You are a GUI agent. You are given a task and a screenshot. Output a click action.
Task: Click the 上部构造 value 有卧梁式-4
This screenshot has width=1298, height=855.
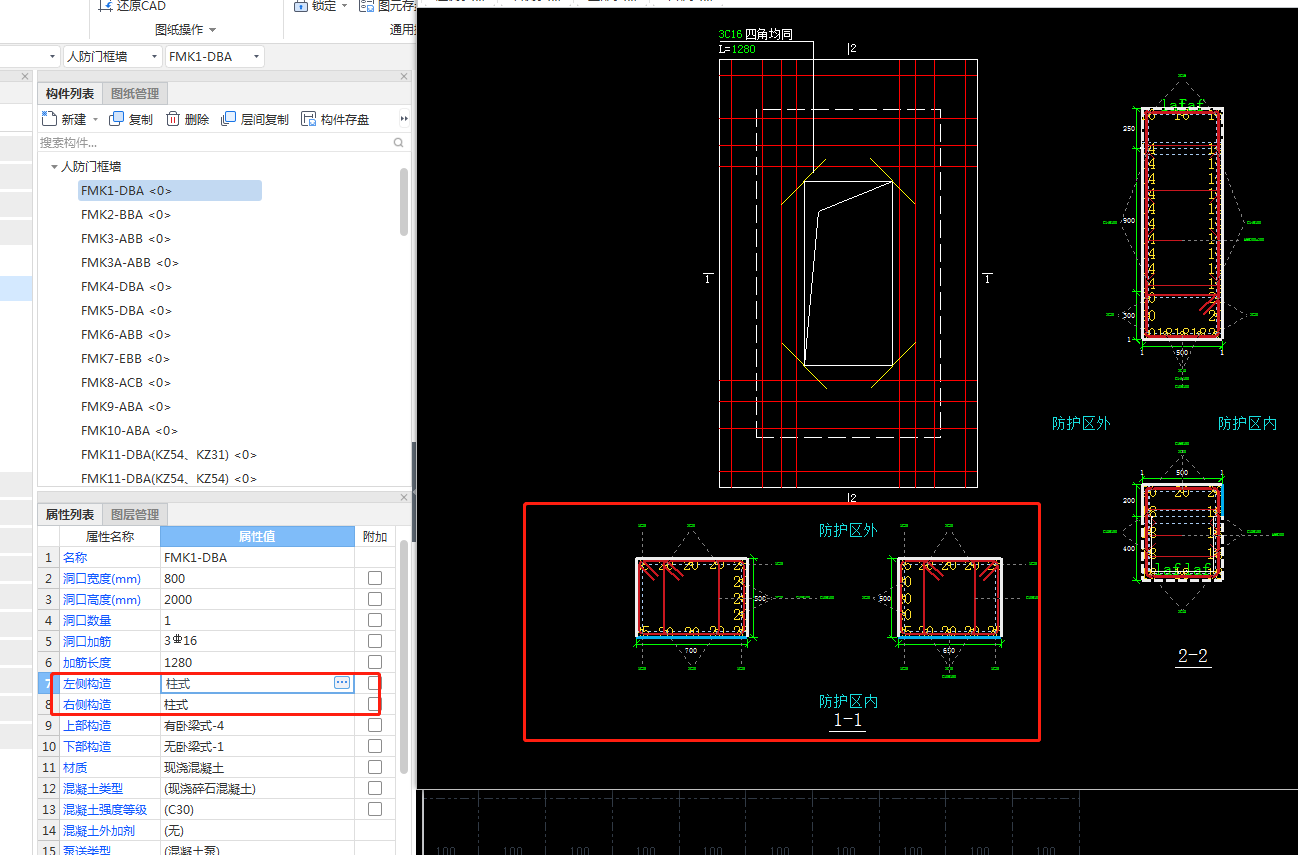(258, 725)
